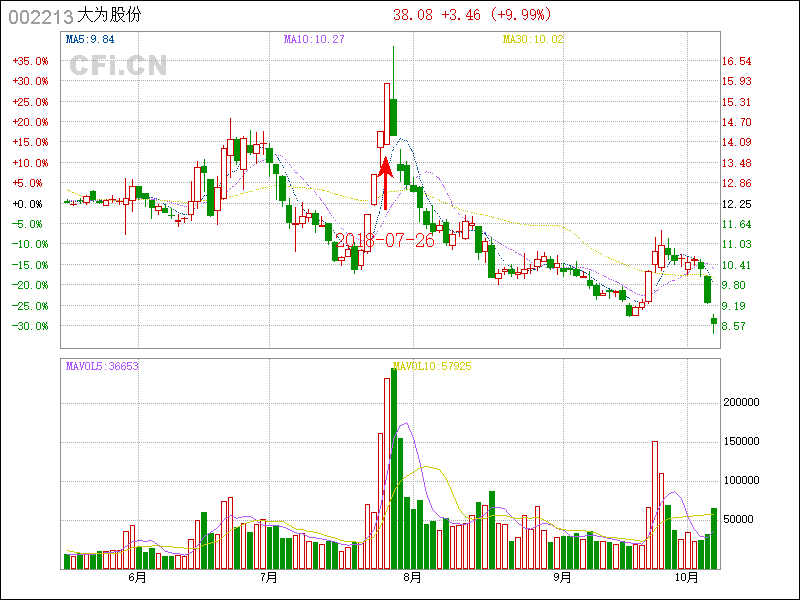Select the 9月 time axis marker
Image resolution: width=800 pixels, height=600 pixels.
(x=562, y=578)
